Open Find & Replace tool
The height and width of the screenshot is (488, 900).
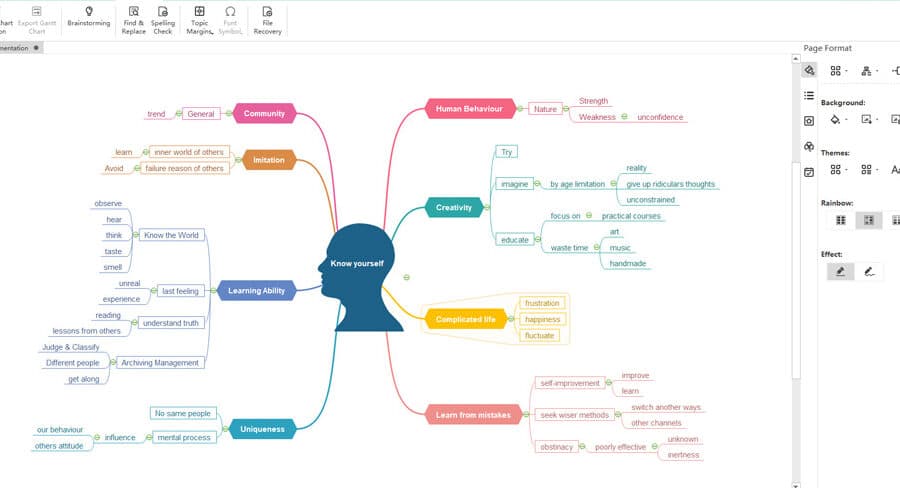(133, 21)
